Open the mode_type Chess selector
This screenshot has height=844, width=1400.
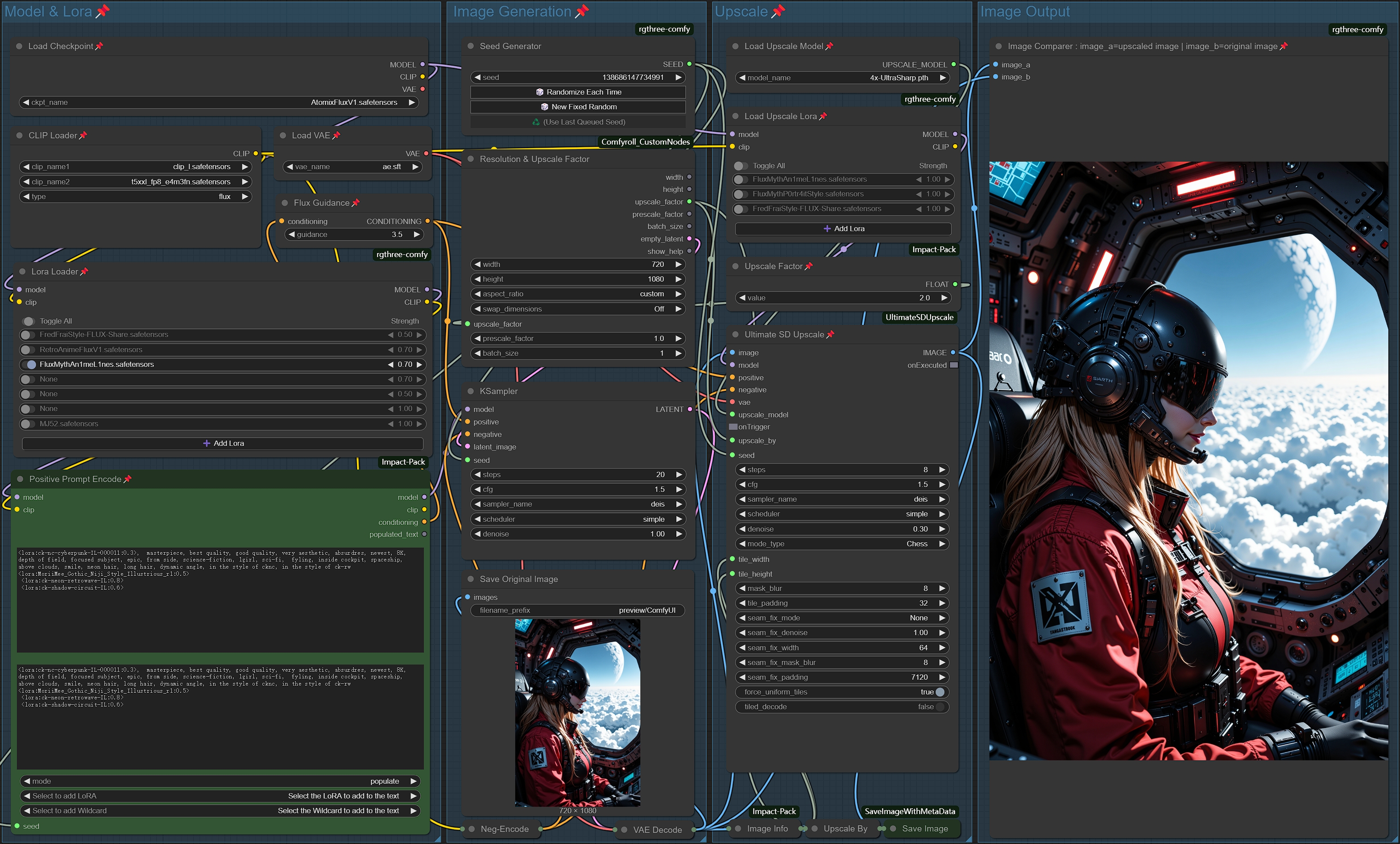point(842,544)
